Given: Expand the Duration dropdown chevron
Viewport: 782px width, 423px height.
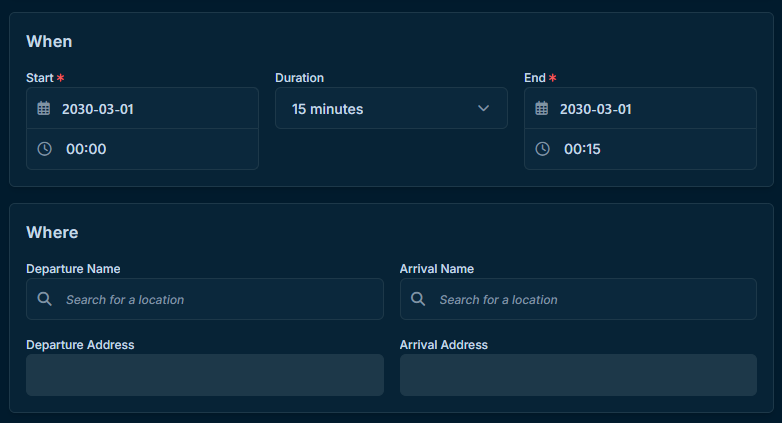Looking at the screenshot, I should (483, 108).
